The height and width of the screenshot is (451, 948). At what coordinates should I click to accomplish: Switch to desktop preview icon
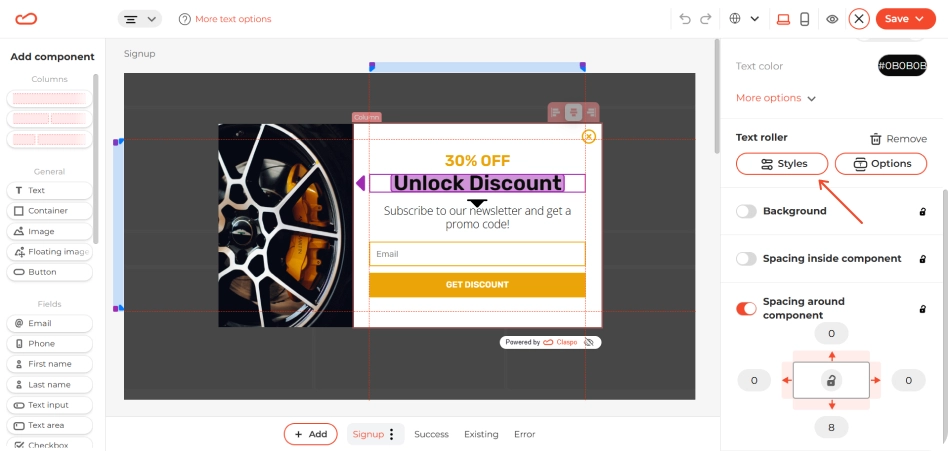point(784,19)
